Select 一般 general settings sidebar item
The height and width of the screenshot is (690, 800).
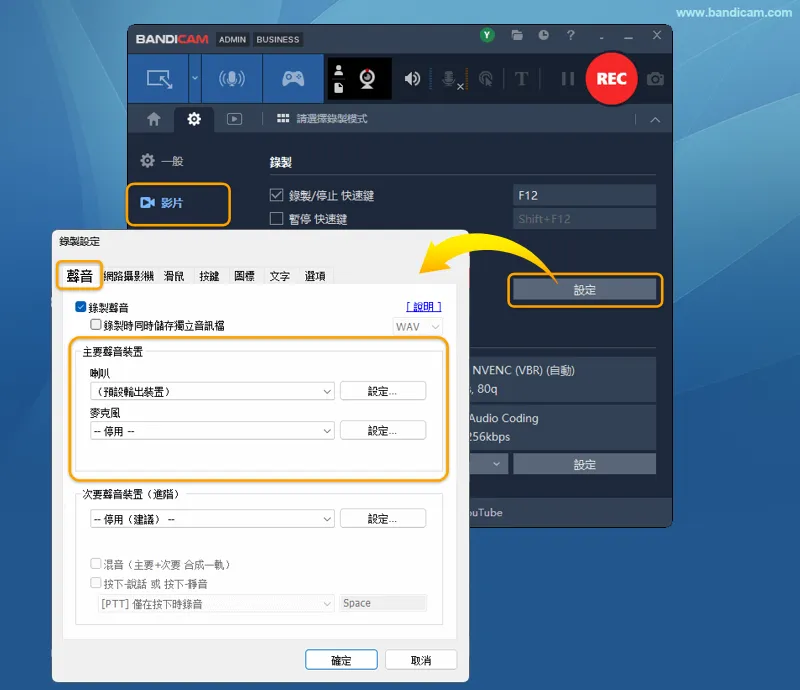click(x=162, y=161)
